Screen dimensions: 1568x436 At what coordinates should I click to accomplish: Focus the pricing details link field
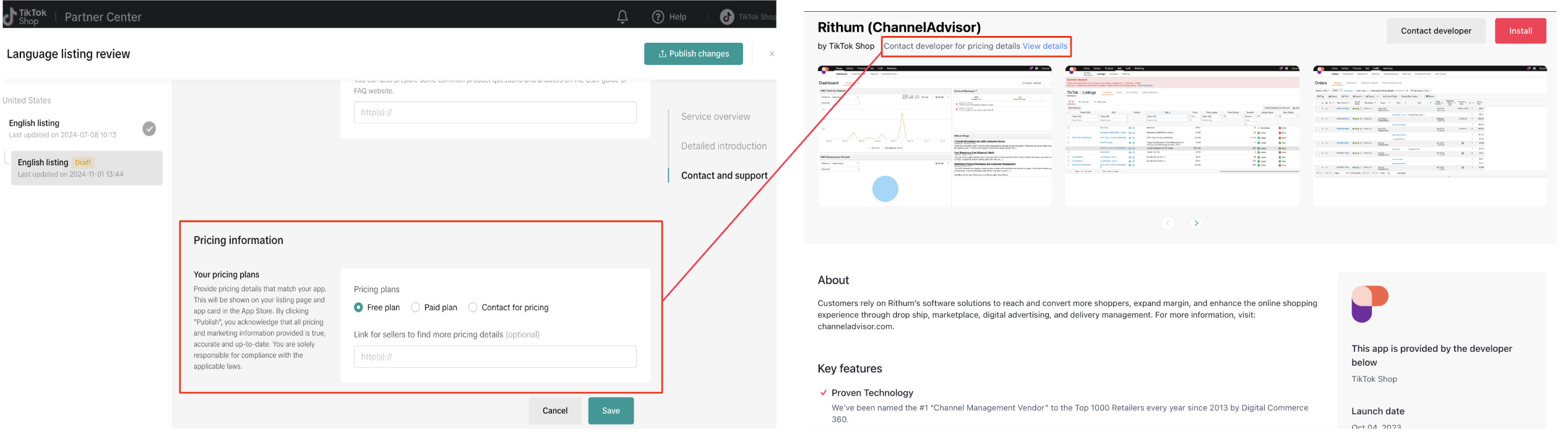click(495, 357)
